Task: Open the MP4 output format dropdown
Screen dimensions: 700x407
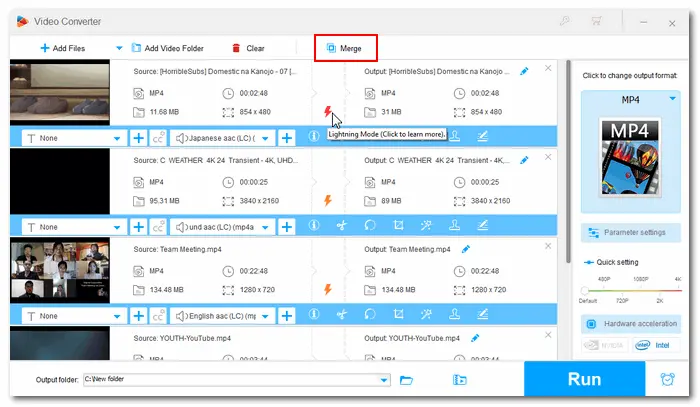Action: (672, 99)
